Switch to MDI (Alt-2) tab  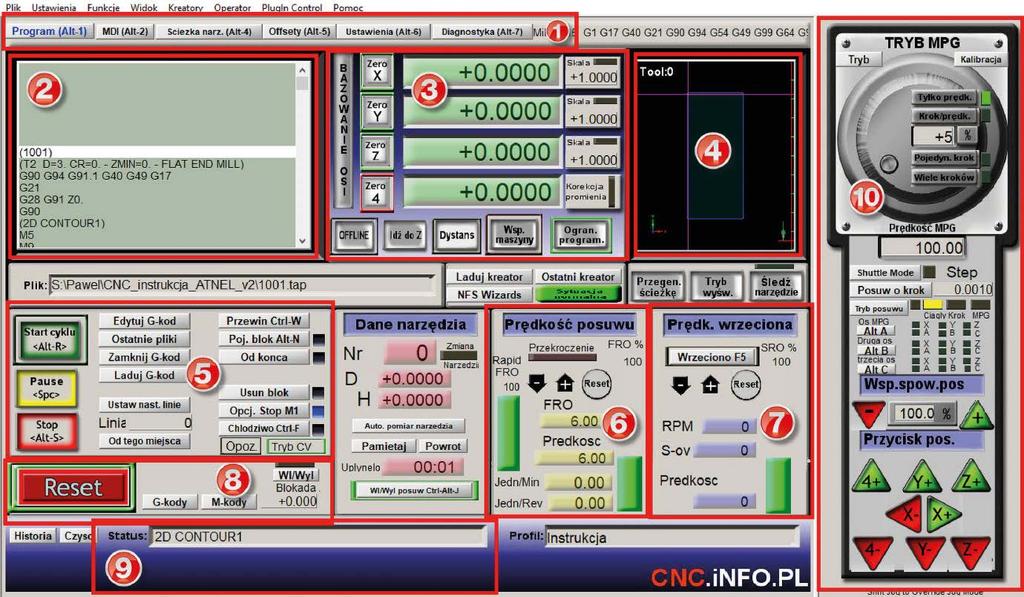(x=125, y=31)
